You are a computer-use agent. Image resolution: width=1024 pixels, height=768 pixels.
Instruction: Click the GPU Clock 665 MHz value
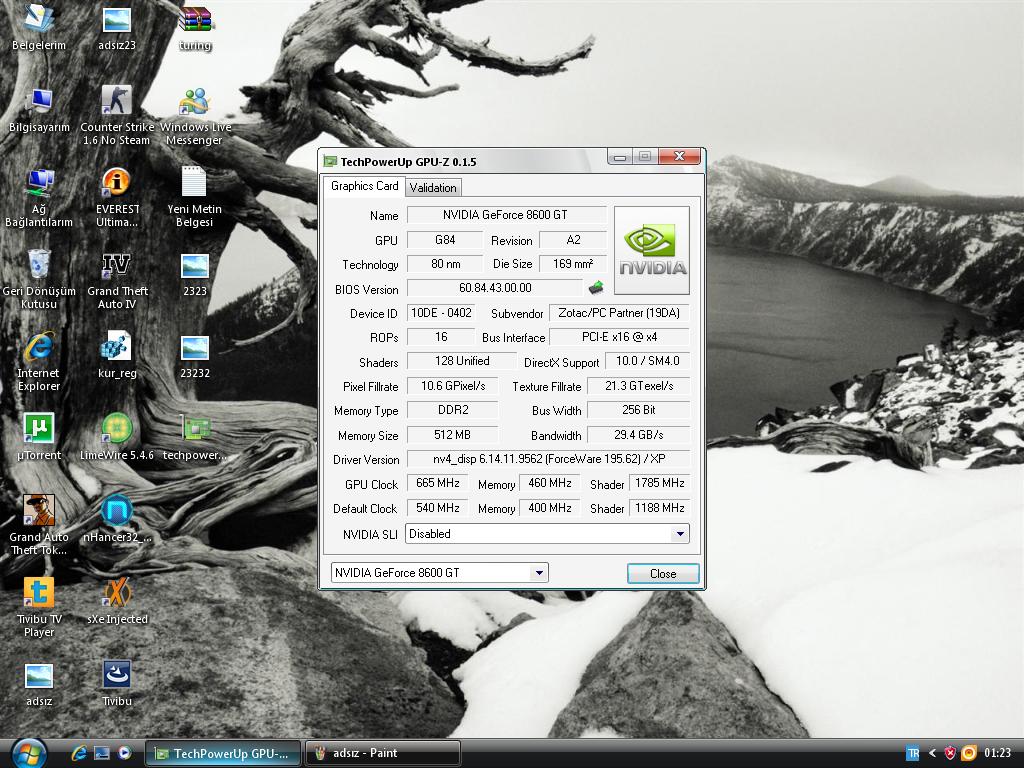438,483
